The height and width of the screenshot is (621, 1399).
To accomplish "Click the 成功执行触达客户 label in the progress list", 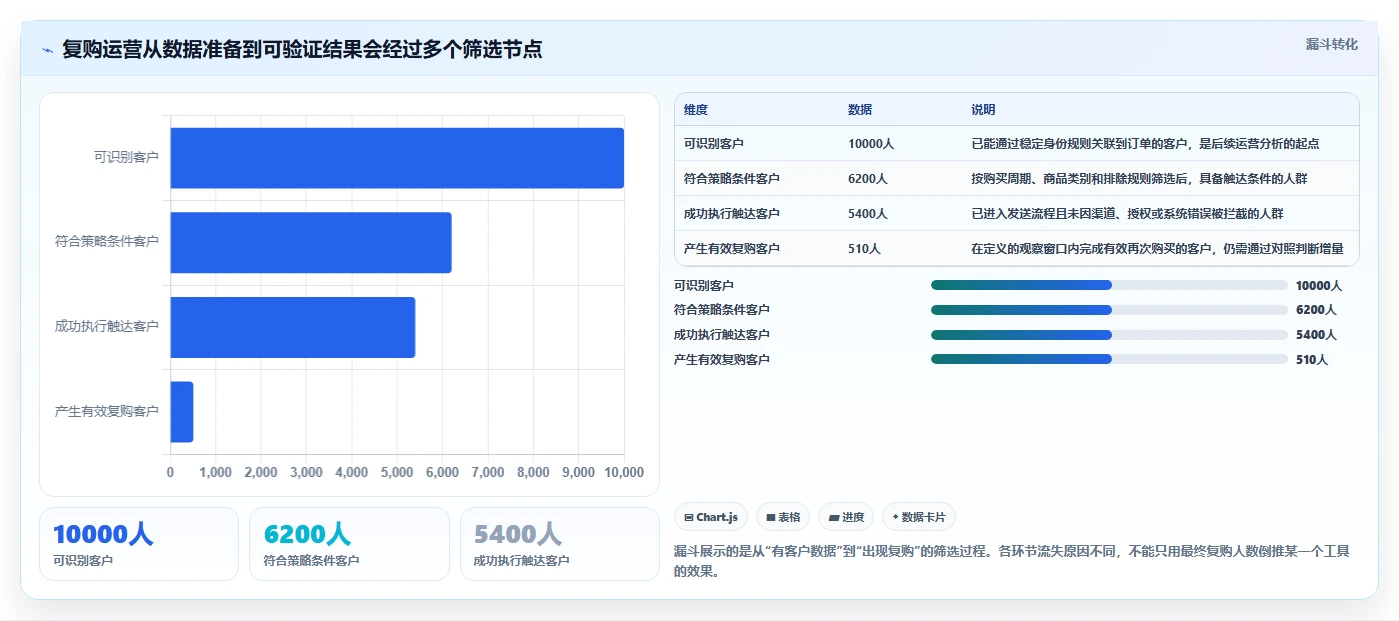I will (722, 335).
